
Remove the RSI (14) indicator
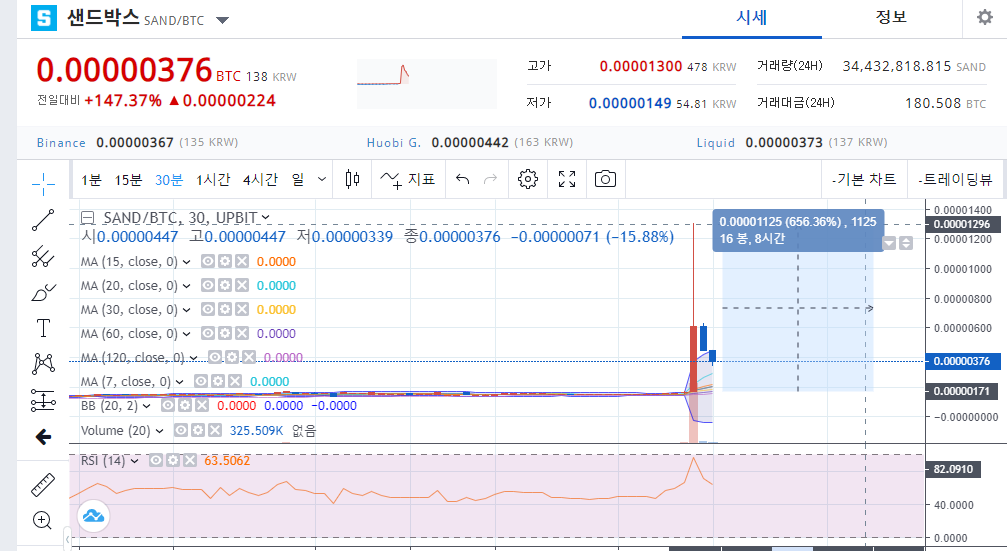[x=189, y=460]
